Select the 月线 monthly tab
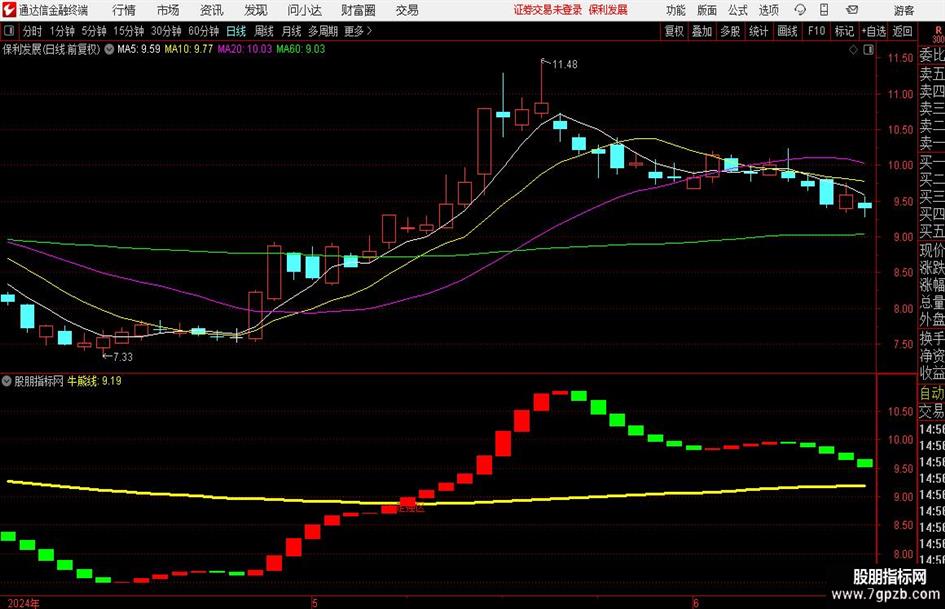This screenshot has width=945, height=609. [x=292, y=31]
